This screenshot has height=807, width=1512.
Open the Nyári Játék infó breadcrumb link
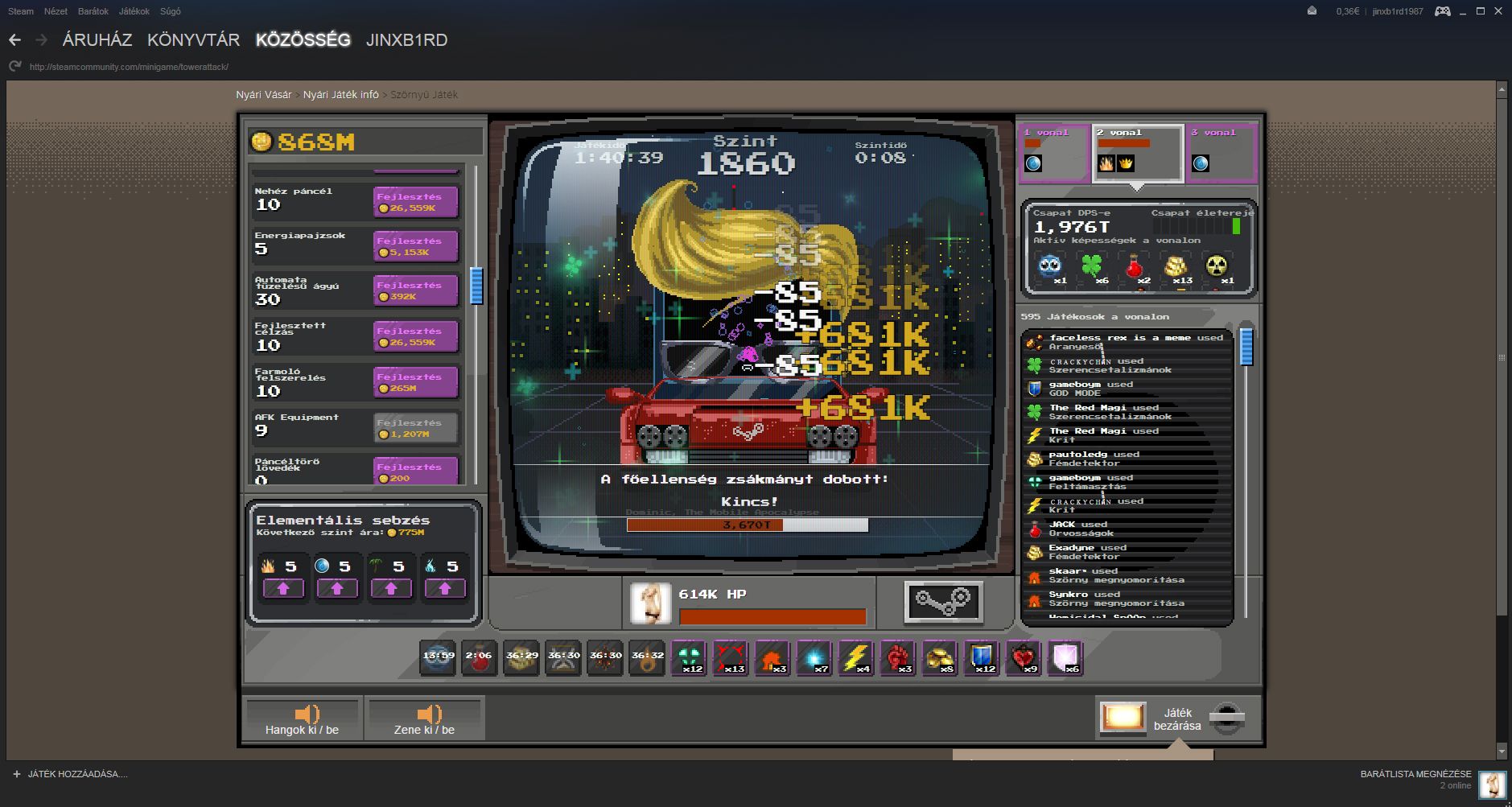point(341,95)
